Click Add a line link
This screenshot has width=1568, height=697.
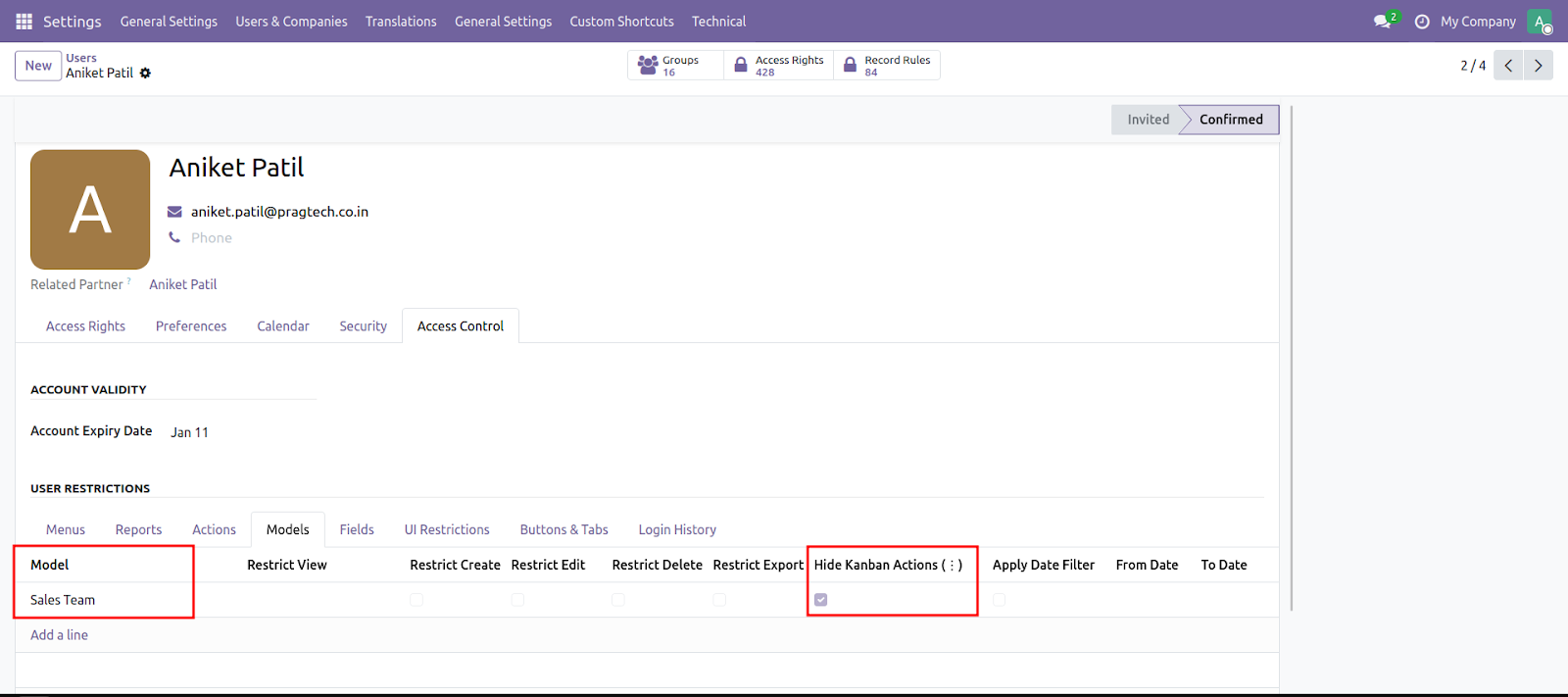tap(59, 635)
